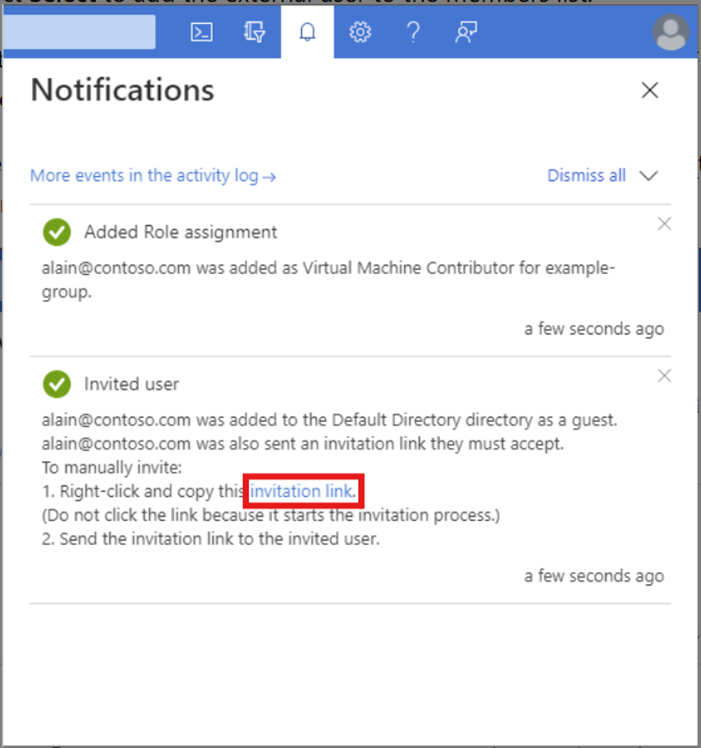
Task: Open the Settings gear icon
Action: (360, 32)
